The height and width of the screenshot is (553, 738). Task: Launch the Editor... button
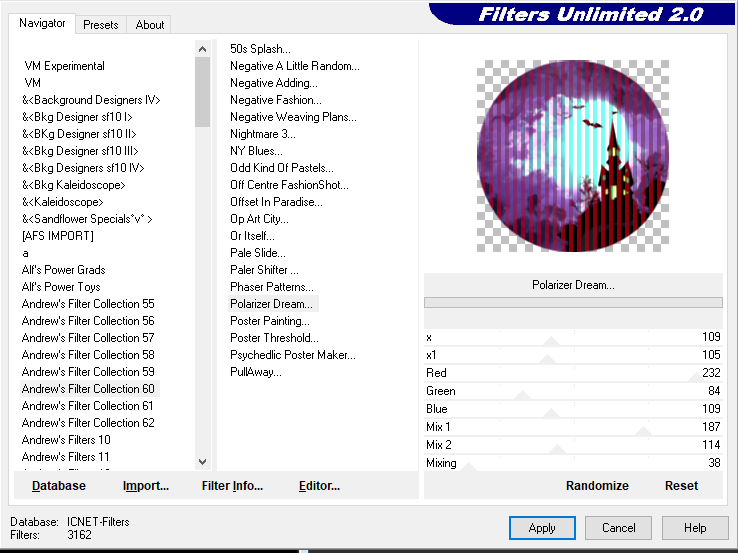319,486
